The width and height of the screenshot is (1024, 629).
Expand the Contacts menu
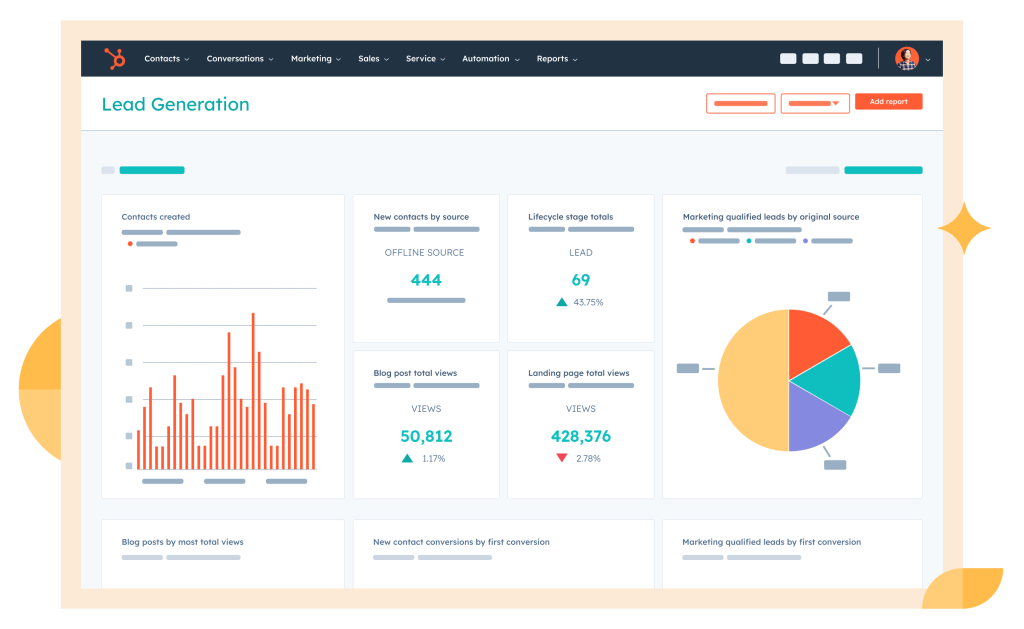pyautogui.click(x=166, y=59)
